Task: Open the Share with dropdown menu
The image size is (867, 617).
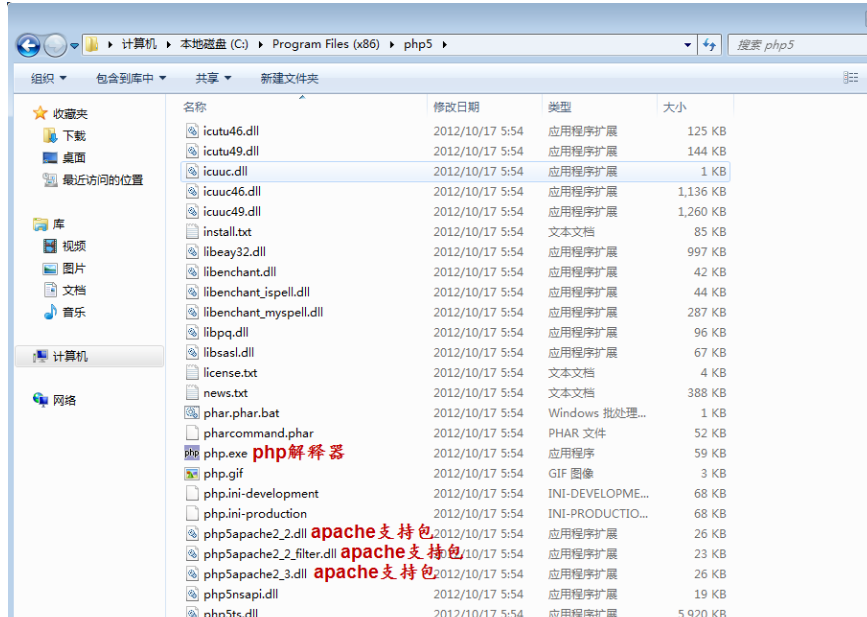Action: [x=213, y=78]
